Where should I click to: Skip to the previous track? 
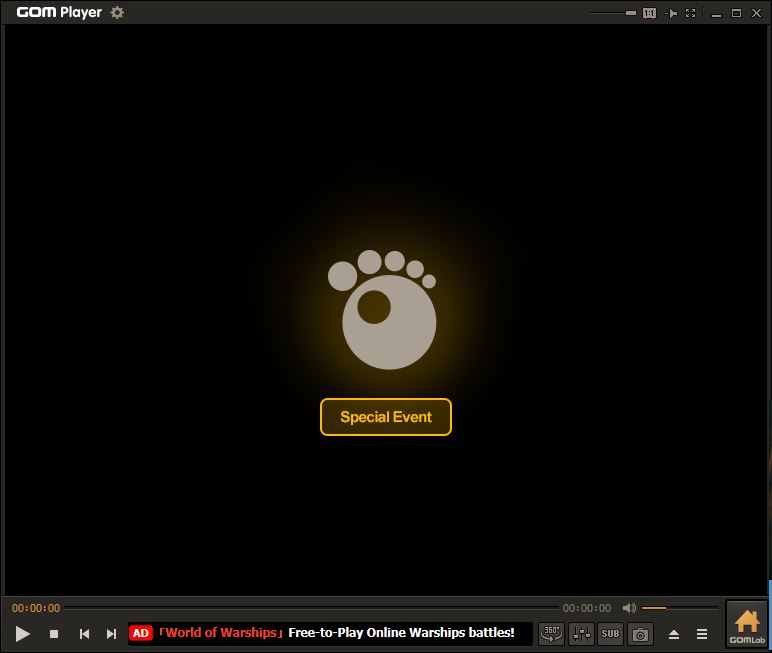pyautogui.click(x=84, y=634)
